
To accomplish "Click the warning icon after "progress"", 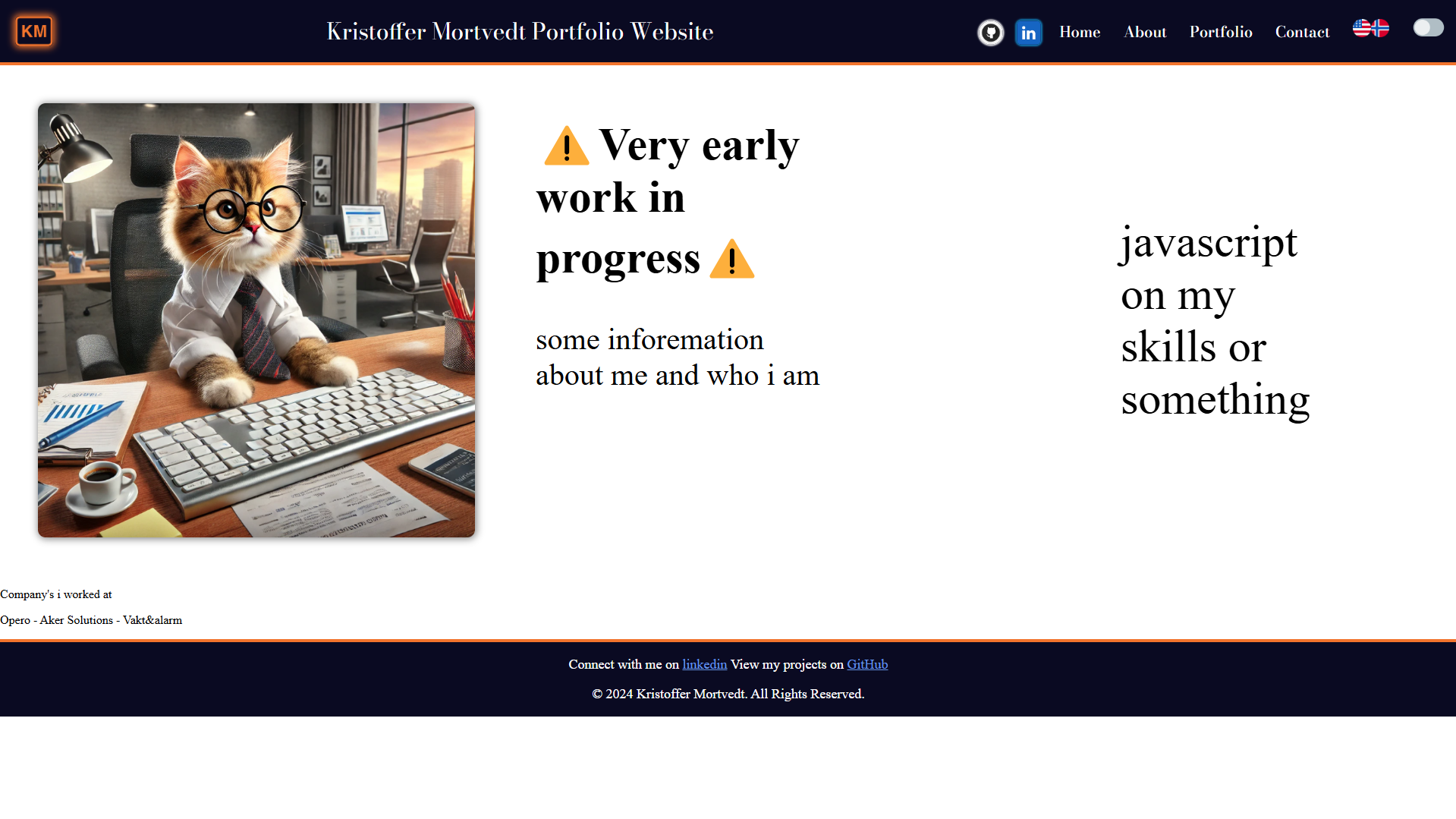I will click(x=731, y=260).
